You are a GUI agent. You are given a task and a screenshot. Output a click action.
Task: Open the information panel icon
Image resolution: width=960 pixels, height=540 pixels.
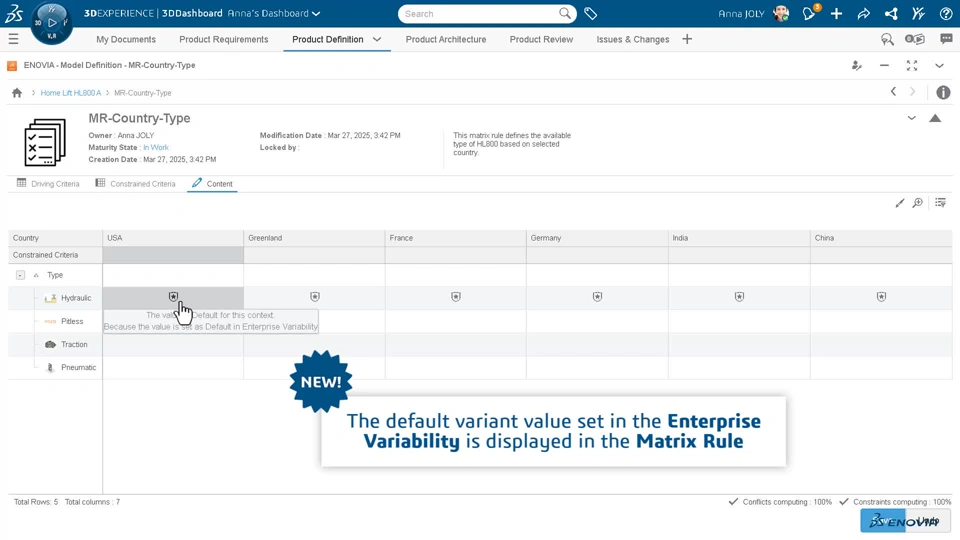(x=943, y=92)
